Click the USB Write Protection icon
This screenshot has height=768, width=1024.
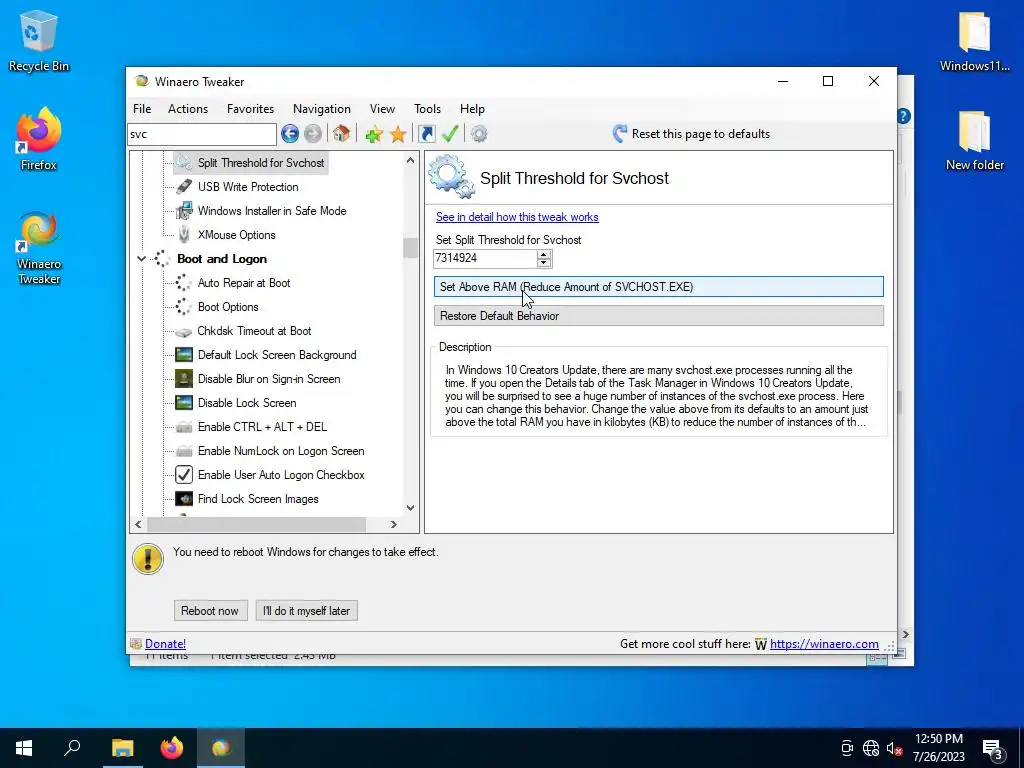(x=184, y=187)
